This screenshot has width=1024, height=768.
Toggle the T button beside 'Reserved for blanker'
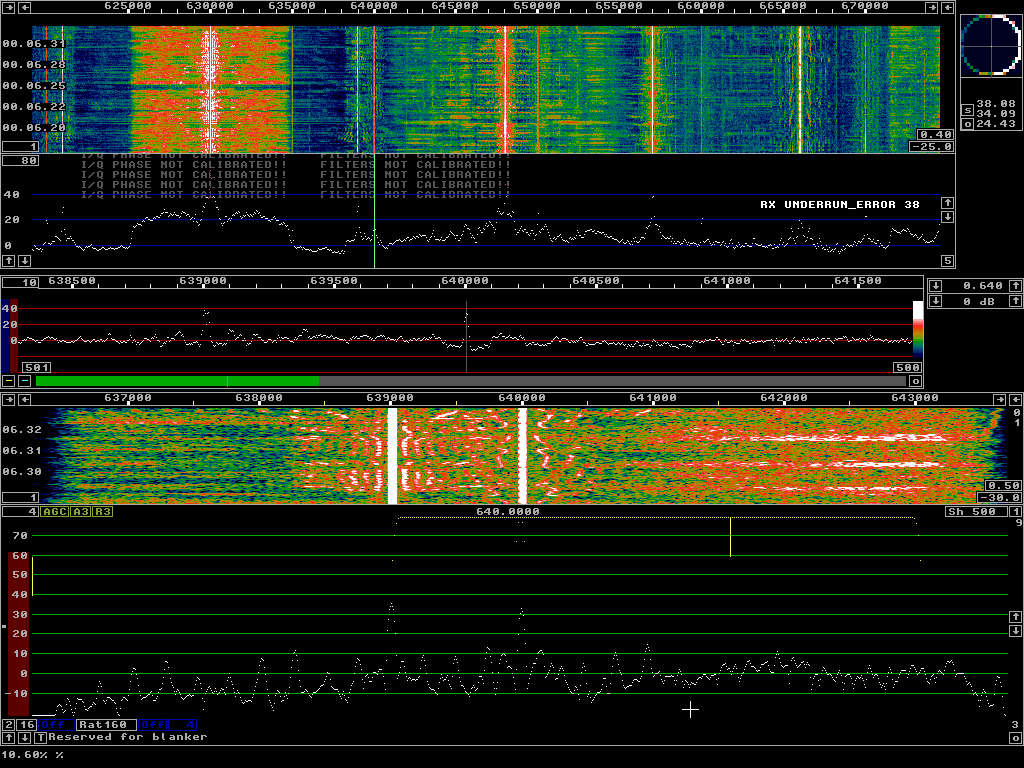point(40,737)
